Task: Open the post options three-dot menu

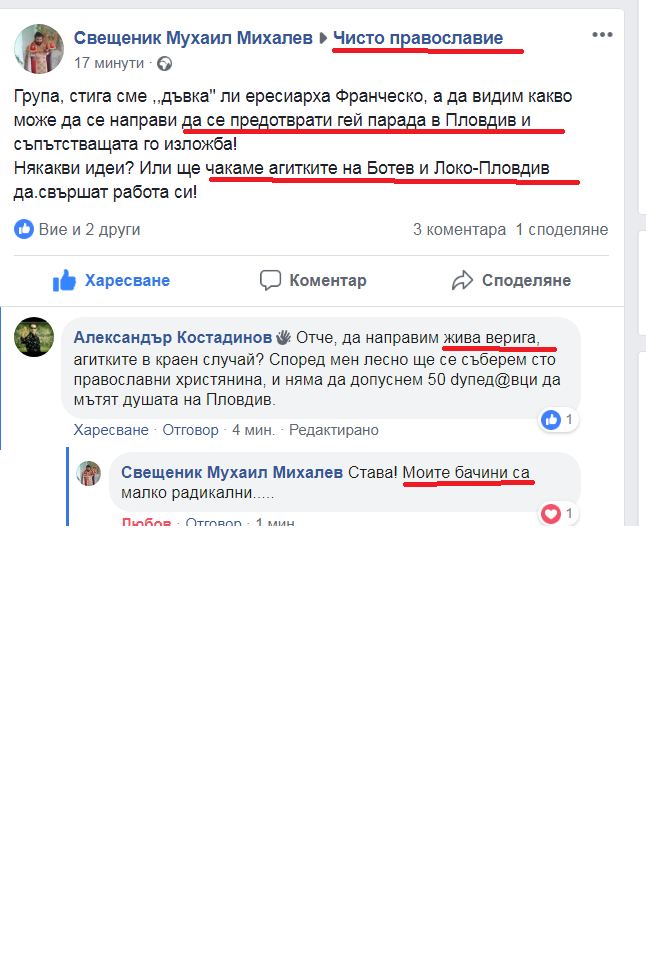Action: (602, 34)
